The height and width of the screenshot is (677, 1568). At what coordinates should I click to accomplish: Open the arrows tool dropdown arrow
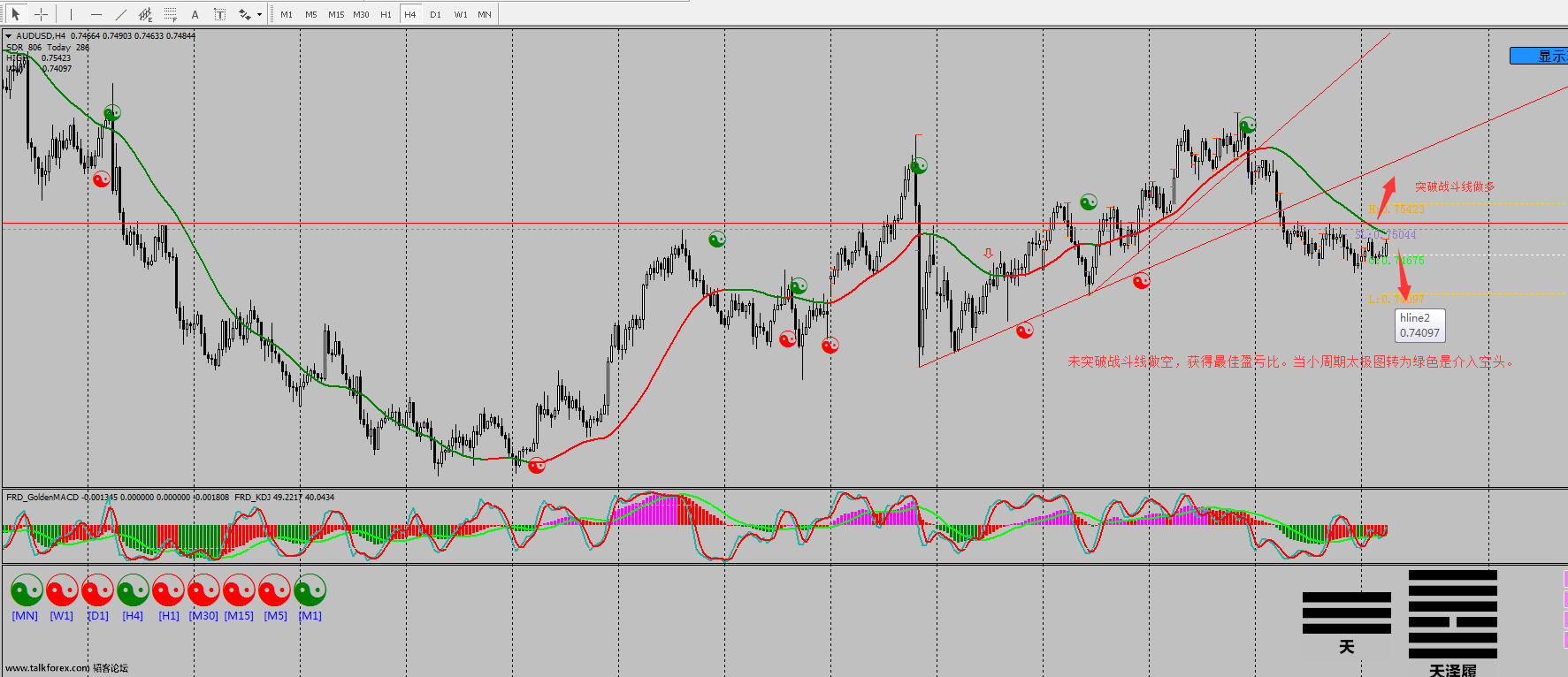259,14
